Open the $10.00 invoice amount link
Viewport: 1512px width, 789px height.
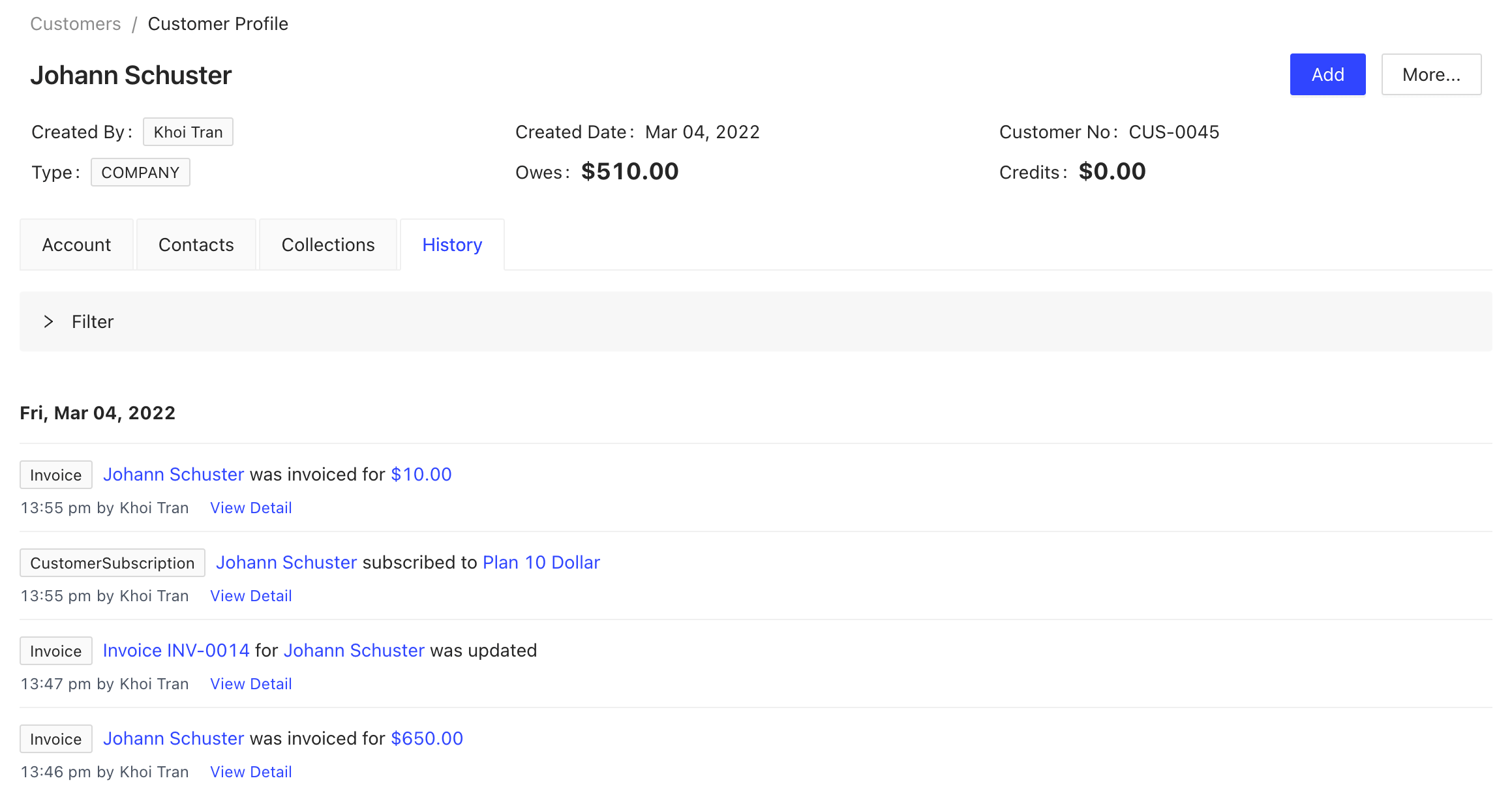click(x=421, y=474)
